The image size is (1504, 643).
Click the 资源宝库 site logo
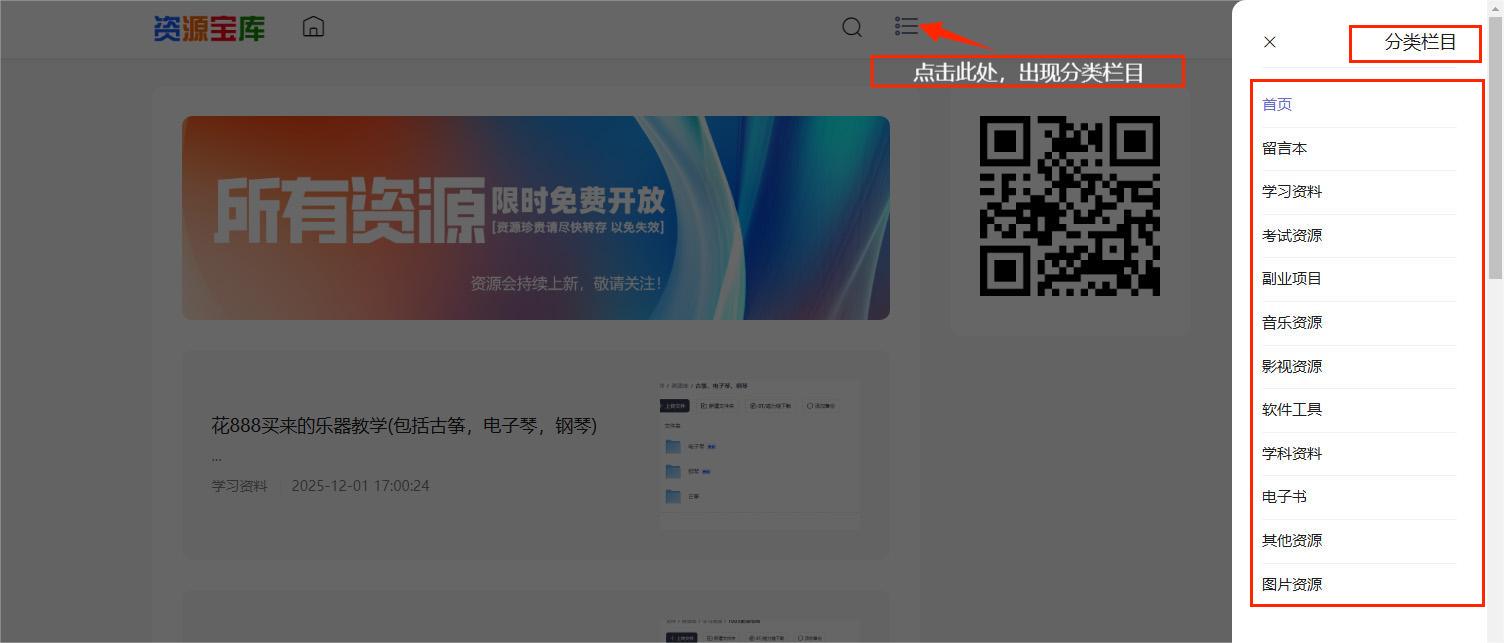(209, 28)
